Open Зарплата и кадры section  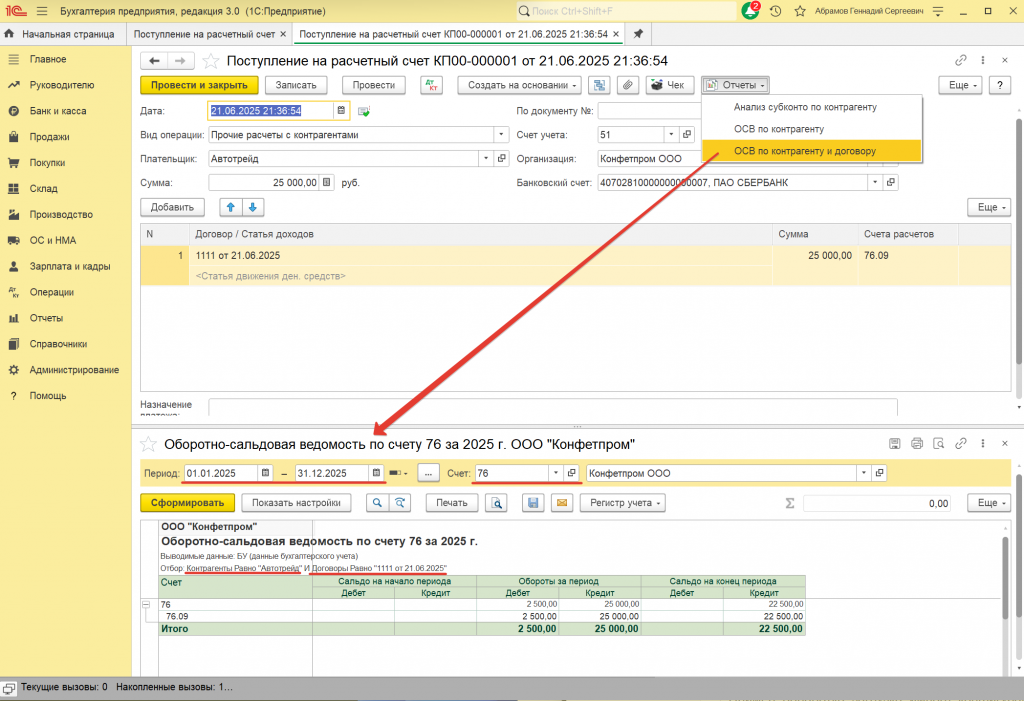[x=69, y=267]
